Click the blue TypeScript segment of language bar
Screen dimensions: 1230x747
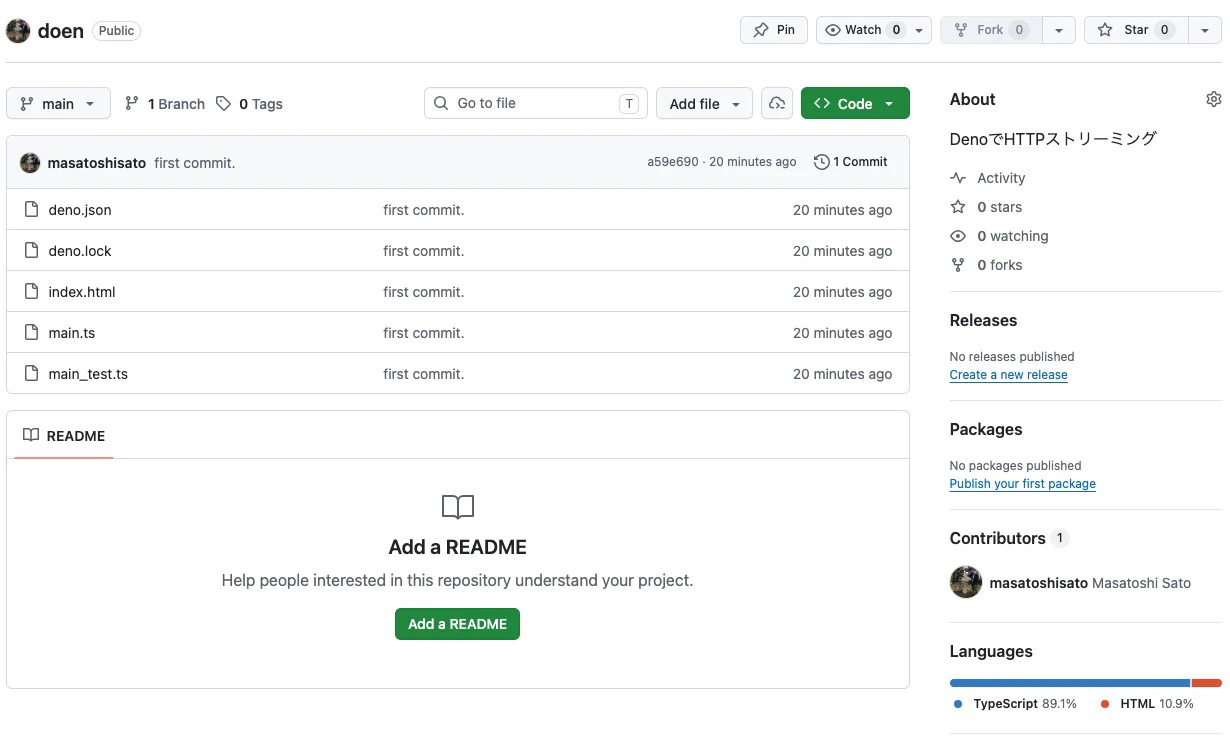click(1070, 683)
